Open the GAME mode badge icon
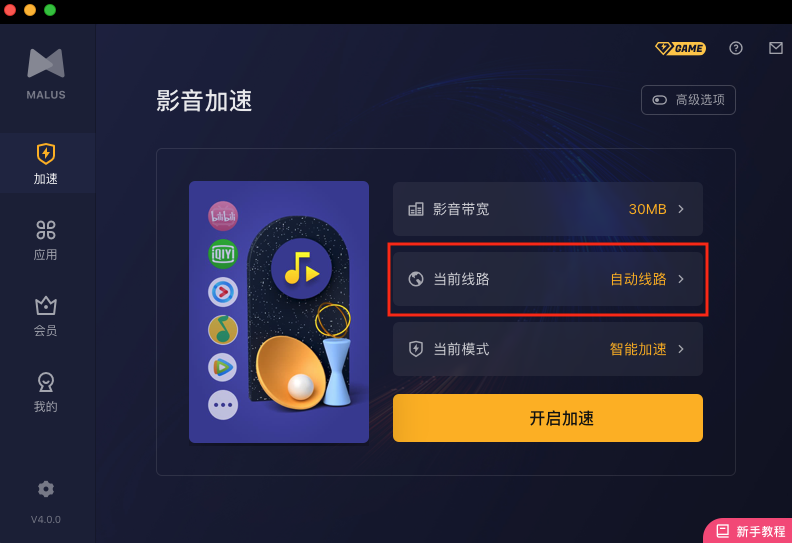The height and width of the screenshot is (543, 792). click(x=680, y=48)
